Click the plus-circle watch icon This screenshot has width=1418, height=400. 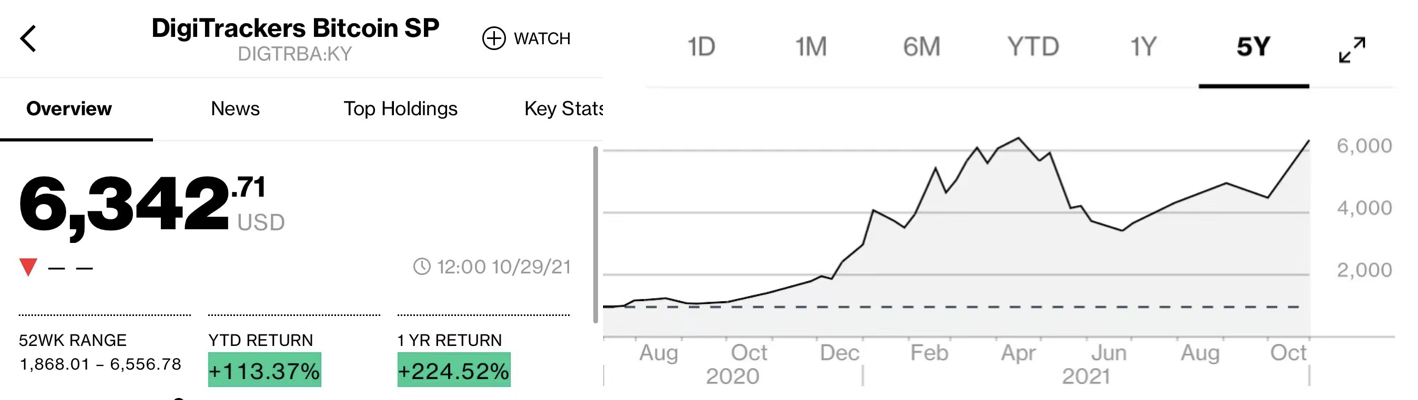pyautogui.click(x=494, y=39)
